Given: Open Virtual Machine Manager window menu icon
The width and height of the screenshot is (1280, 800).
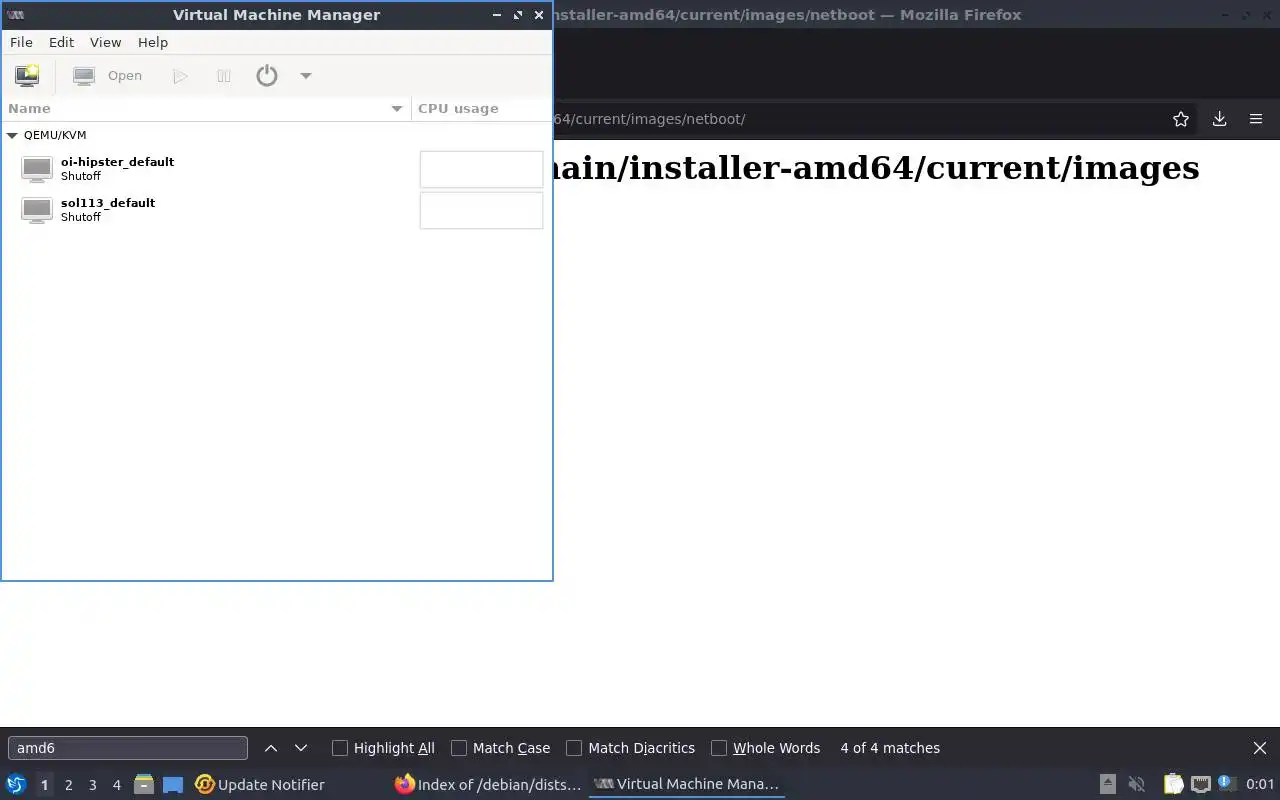Looking at the screenshot, I should click(16, 15).
